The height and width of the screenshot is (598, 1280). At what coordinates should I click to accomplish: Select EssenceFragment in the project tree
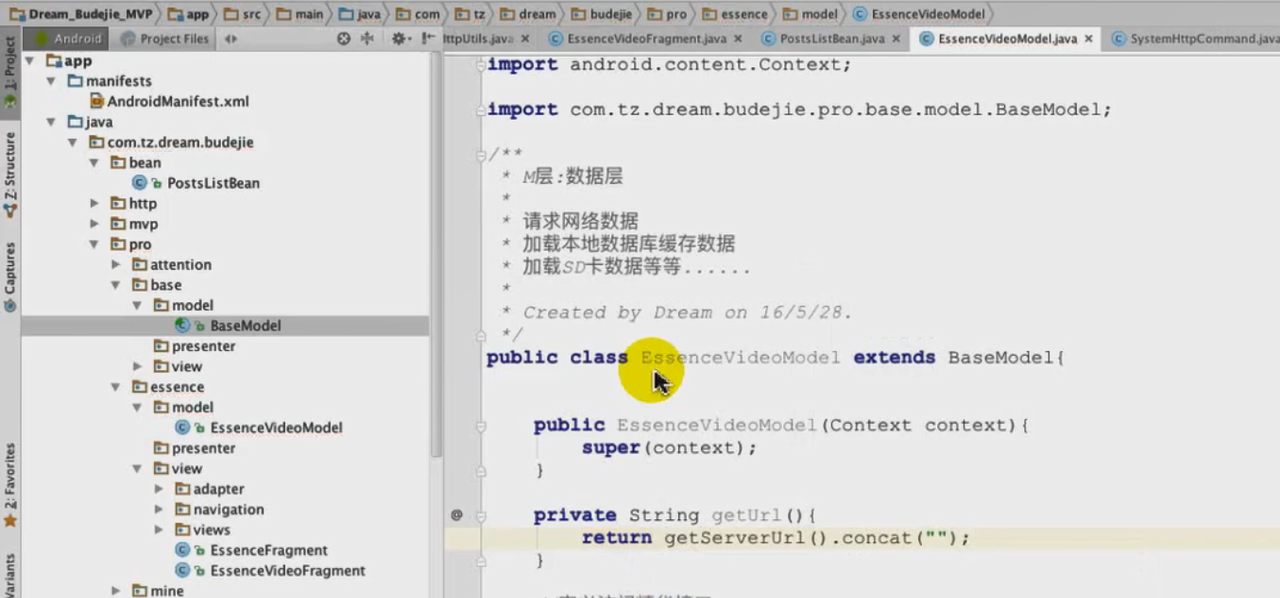coord(268,550)
